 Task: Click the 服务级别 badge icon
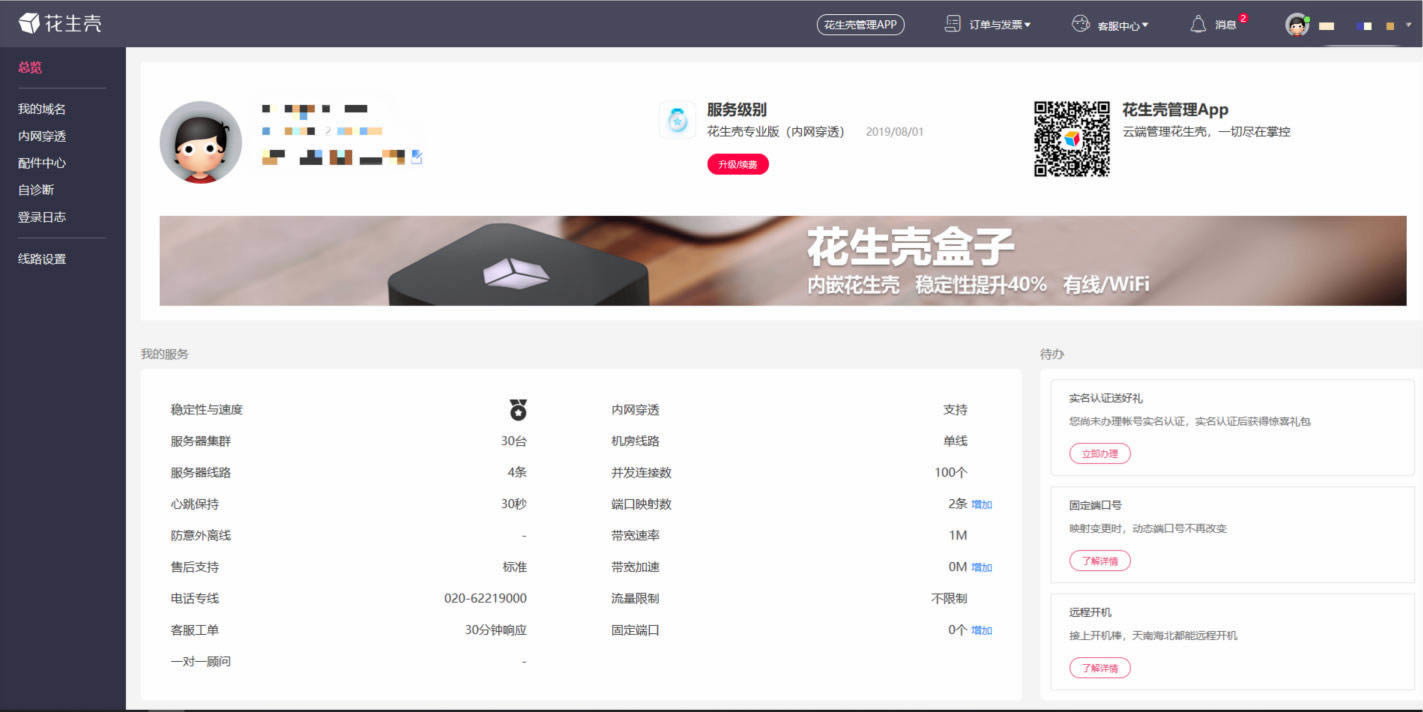(x=677, y=120)
